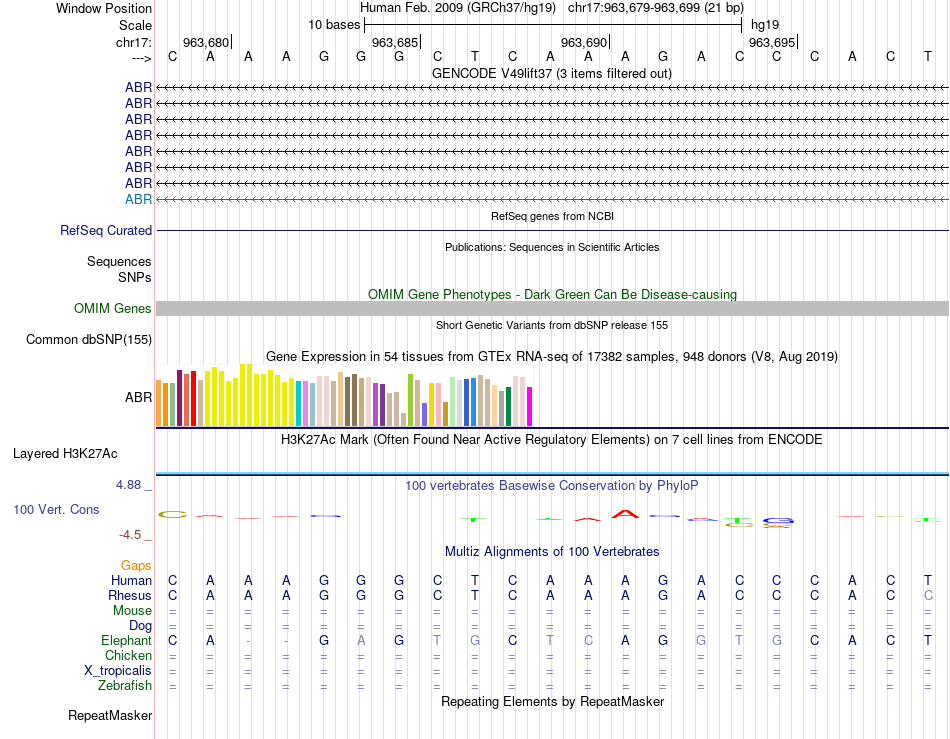Click the GTEx Gene Expression track title

tap(552, 356)
